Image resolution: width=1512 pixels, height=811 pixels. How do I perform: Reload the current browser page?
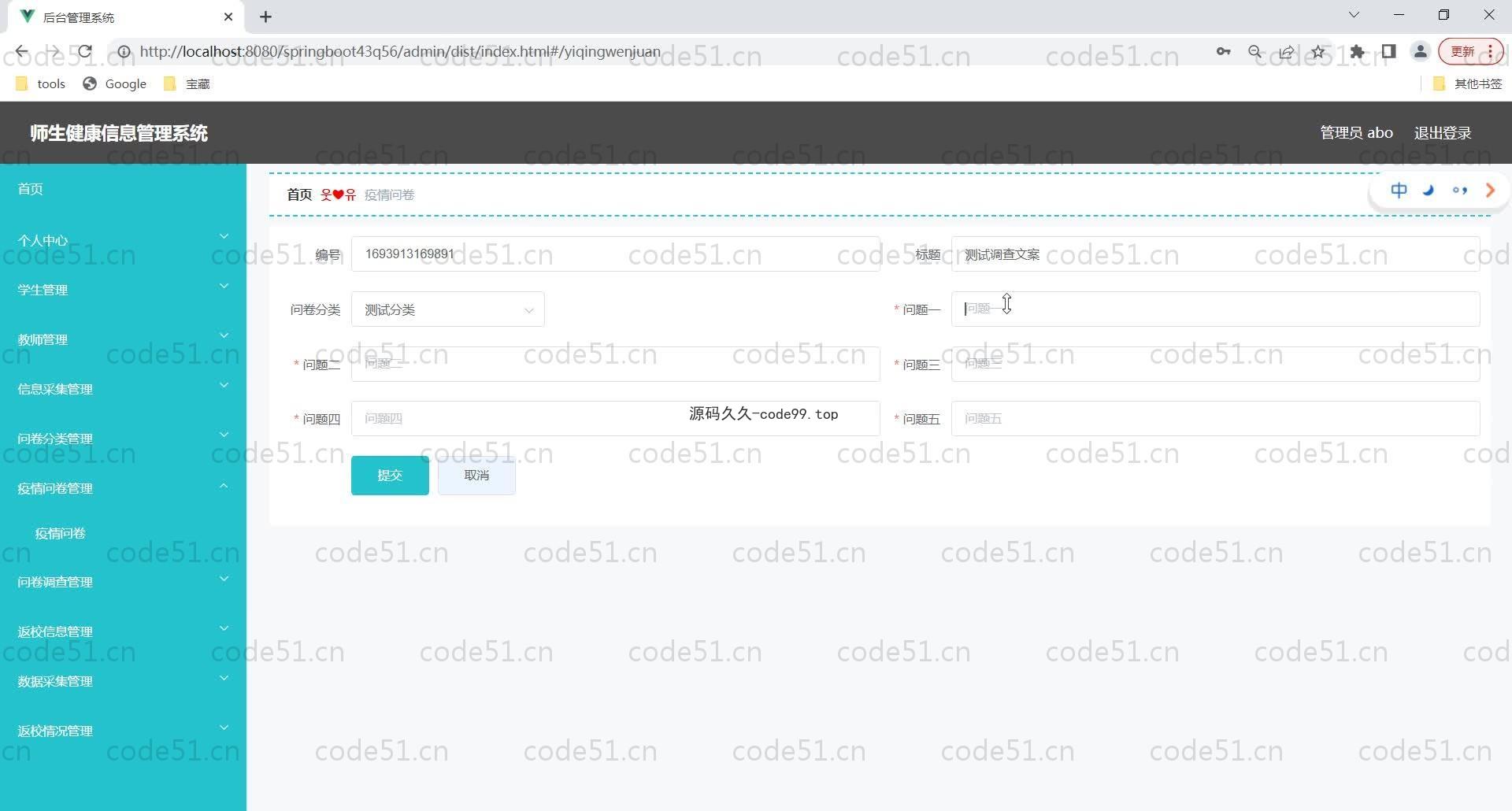click(85, 52)
